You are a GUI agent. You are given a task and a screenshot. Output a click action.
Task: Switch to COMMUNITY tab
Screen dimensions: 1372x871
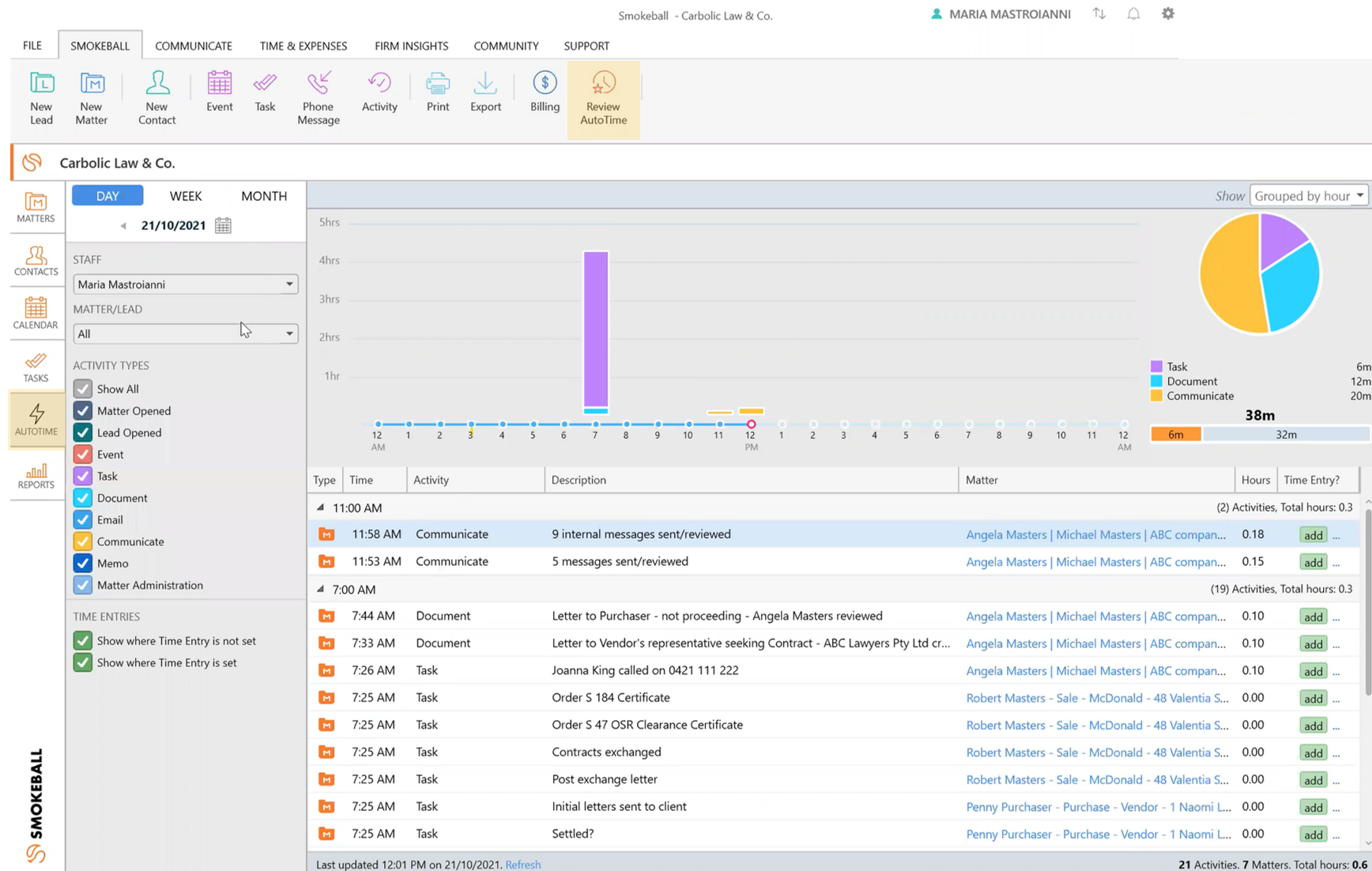coord(506,46)
